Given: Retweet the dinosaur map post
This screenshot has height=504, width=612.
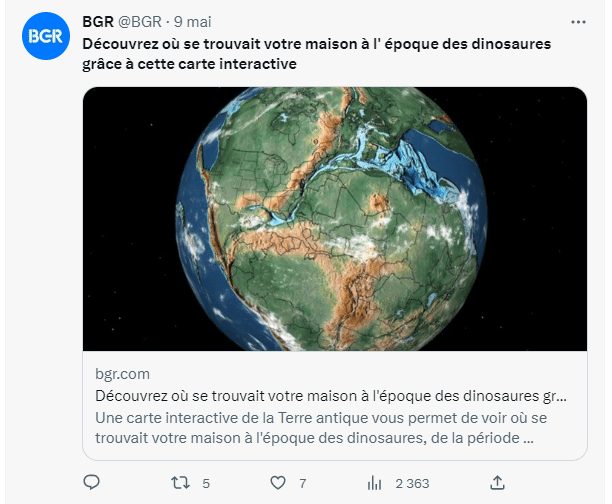Looking at the screenshot, I should coord(180,483).
